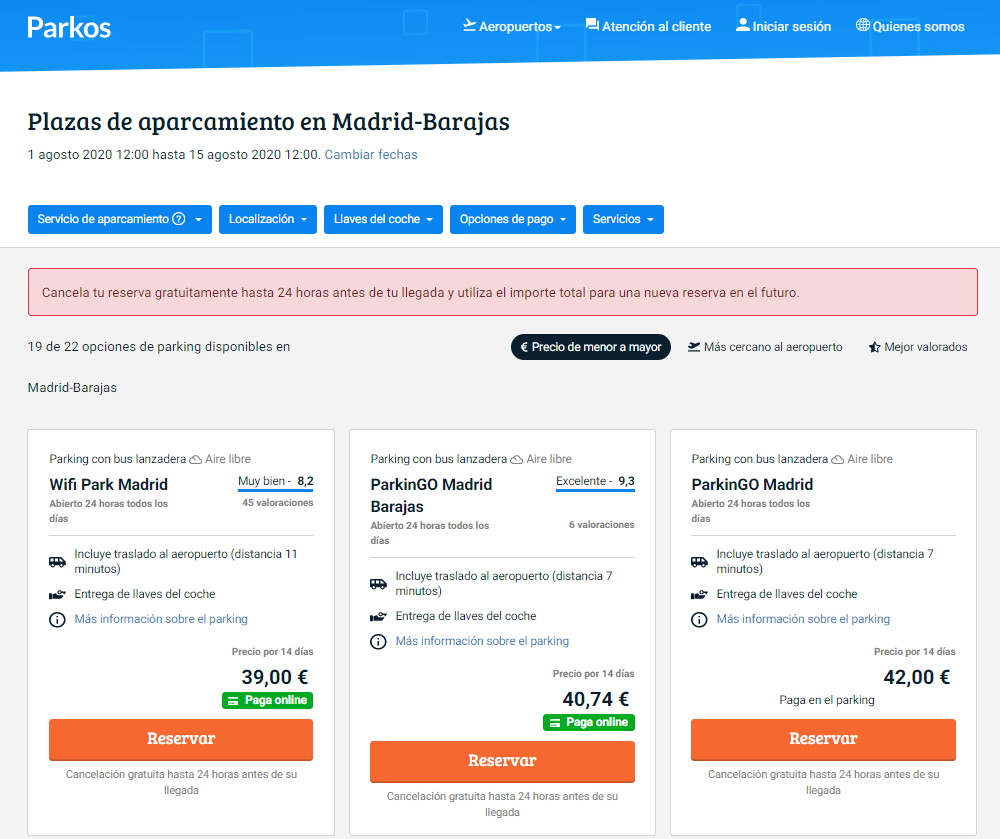Click the cloud Aire libre icon on Wifi Park Madrid card
This screenshot has width=1000, height=839.
pos(196,459)
